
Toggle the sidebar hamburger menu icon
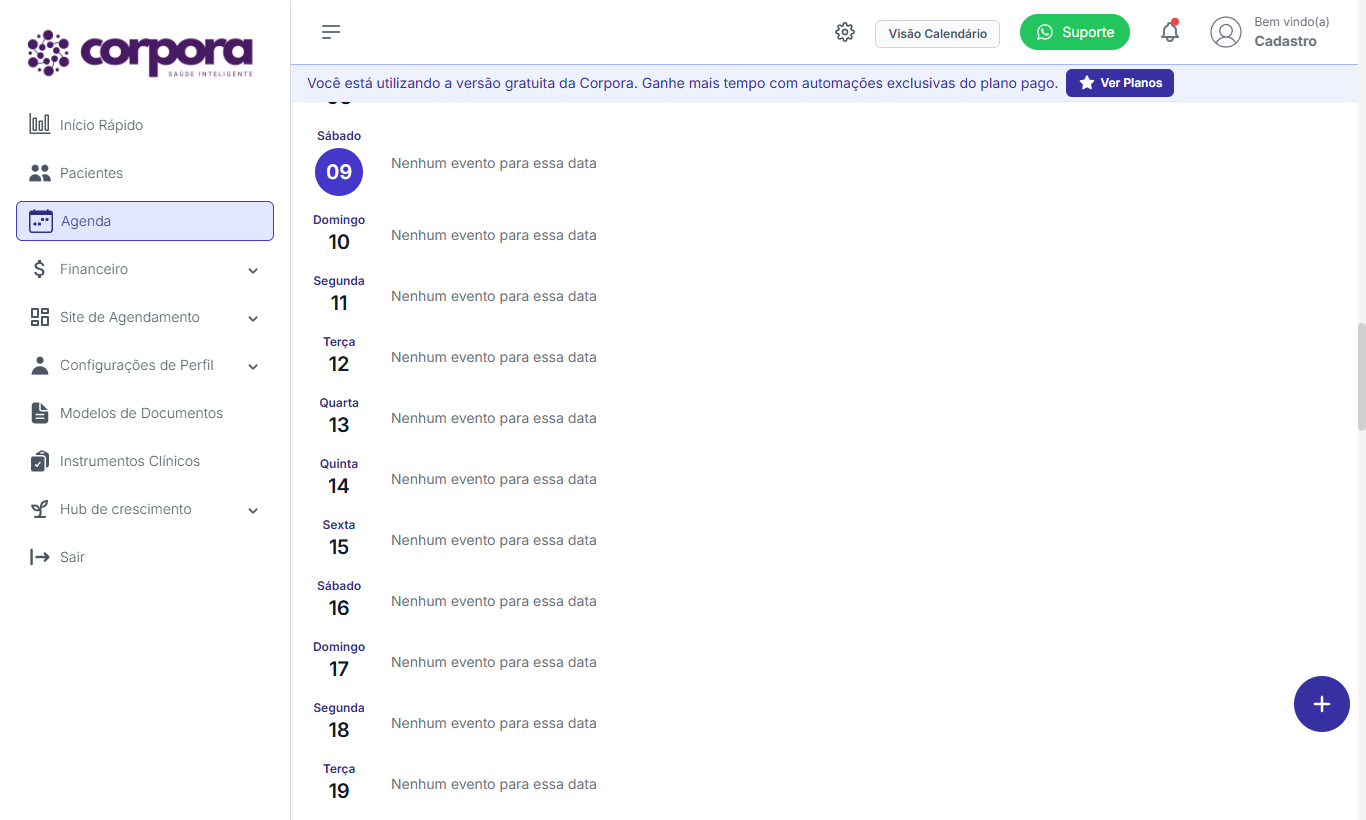[x=331, y=32]
